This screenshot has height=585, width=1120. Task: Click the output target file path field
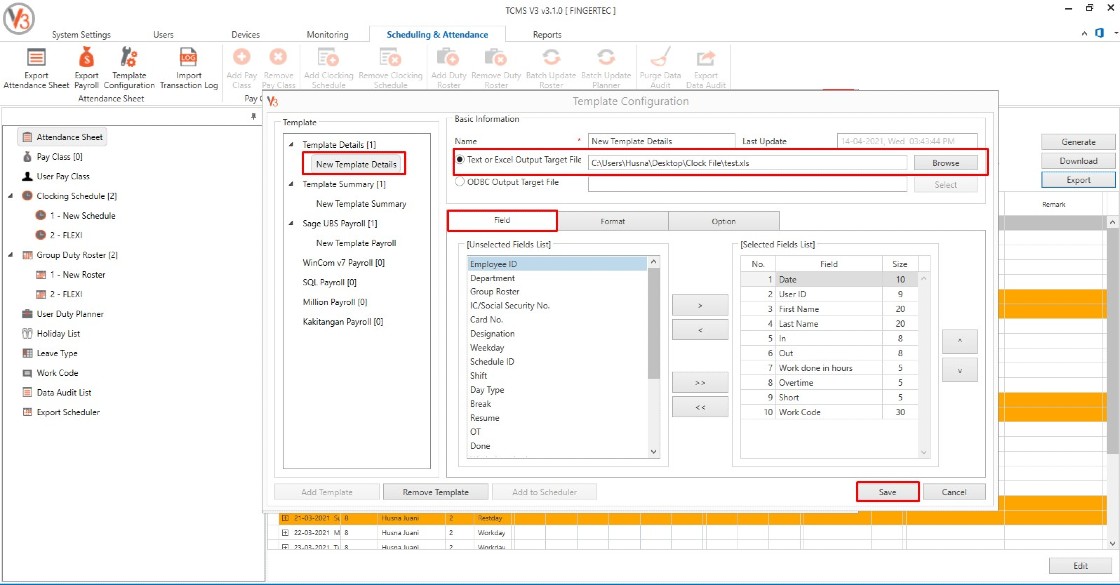(x=748, y=164)
